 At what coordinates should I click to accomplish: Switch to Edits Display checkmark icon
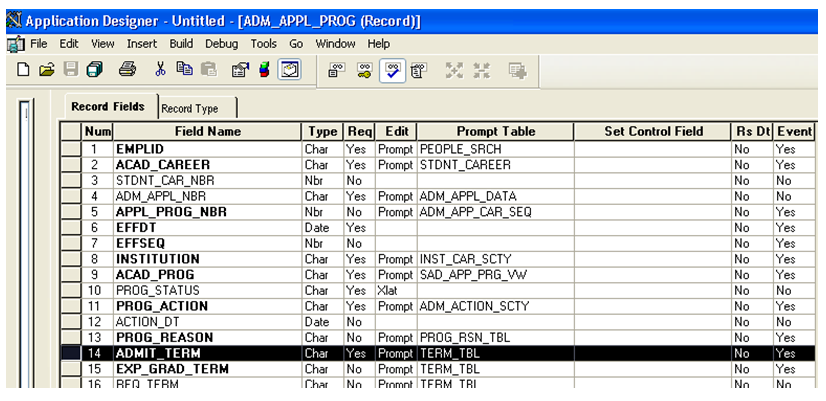click(392, 70)
